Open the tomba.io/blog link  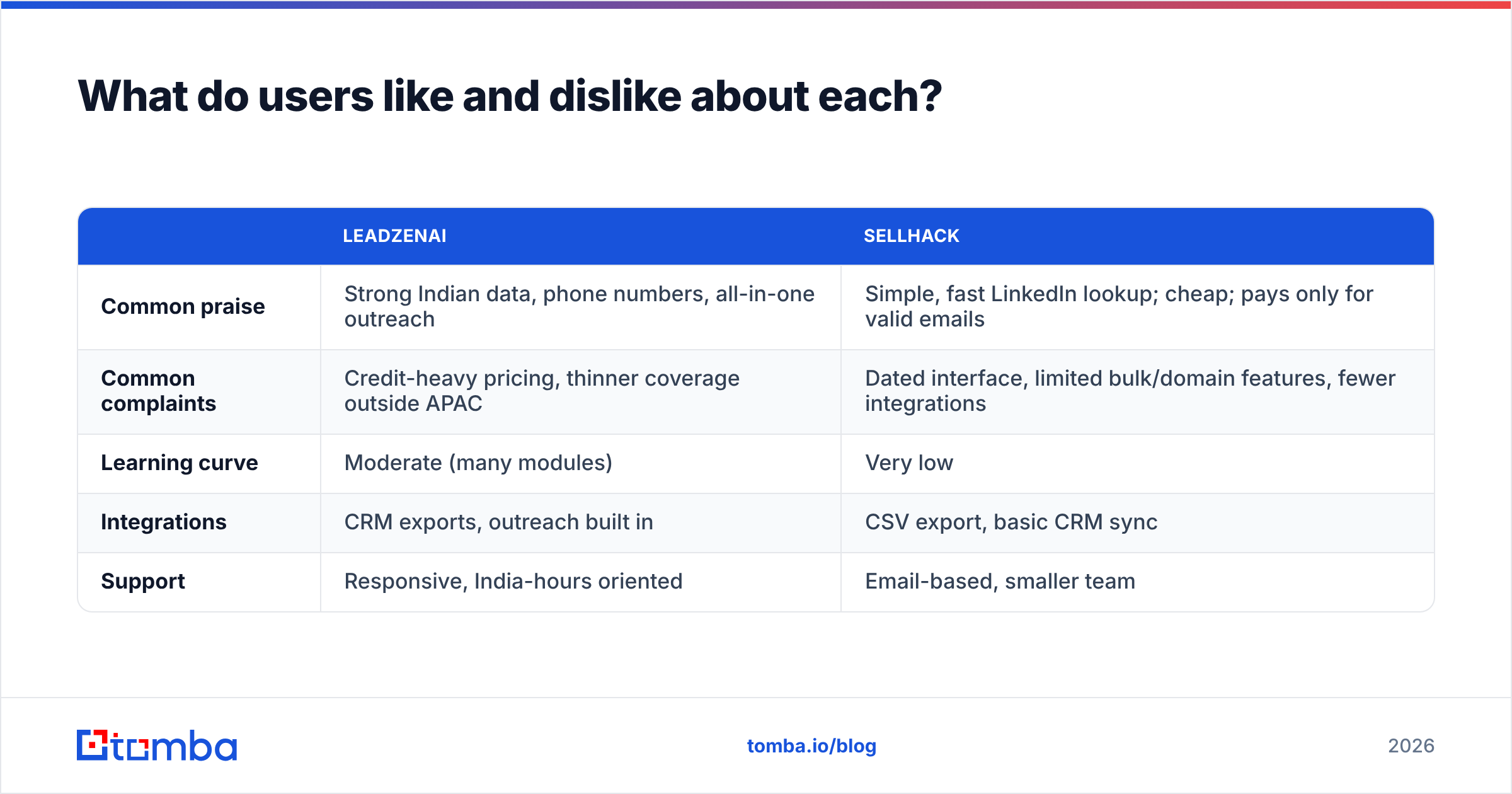(811, 746)
